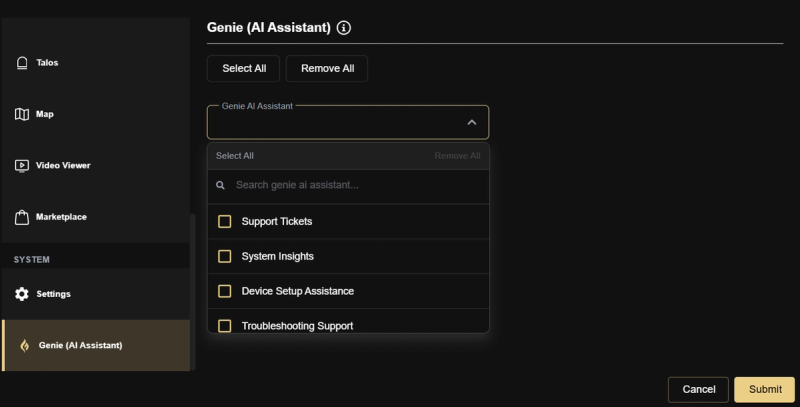Click the Settings gear icon
800x407 pixels.
click(x=22, y=294)
